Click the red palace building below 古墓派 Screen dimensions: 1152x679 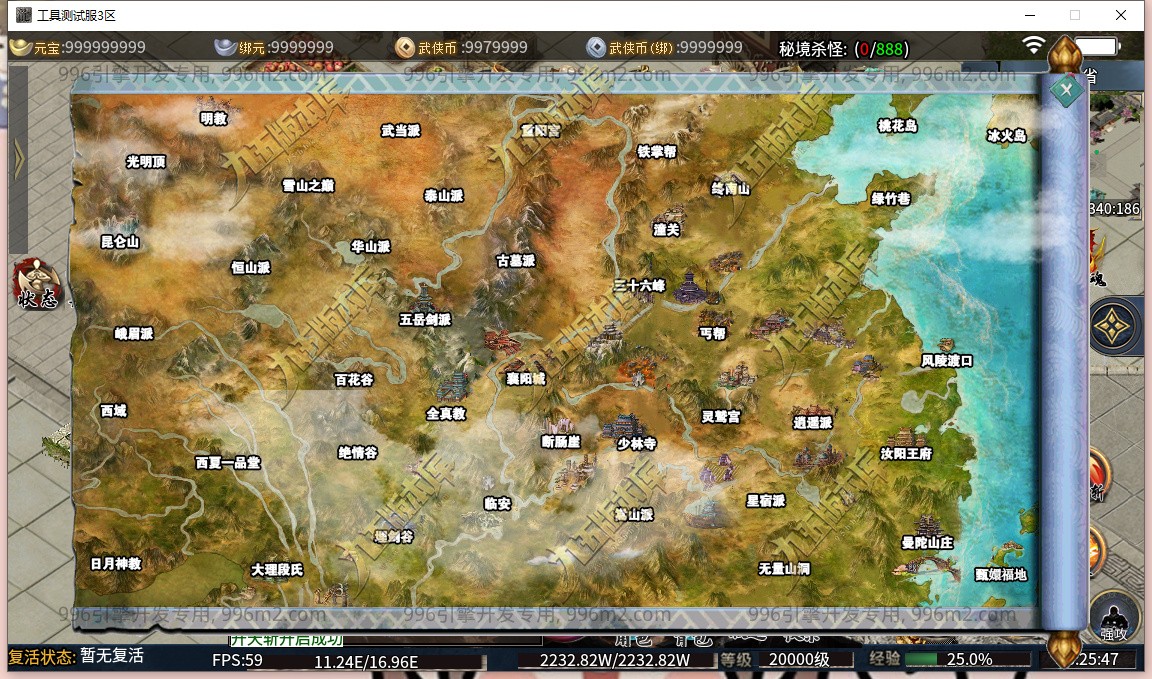coord(503,342)
